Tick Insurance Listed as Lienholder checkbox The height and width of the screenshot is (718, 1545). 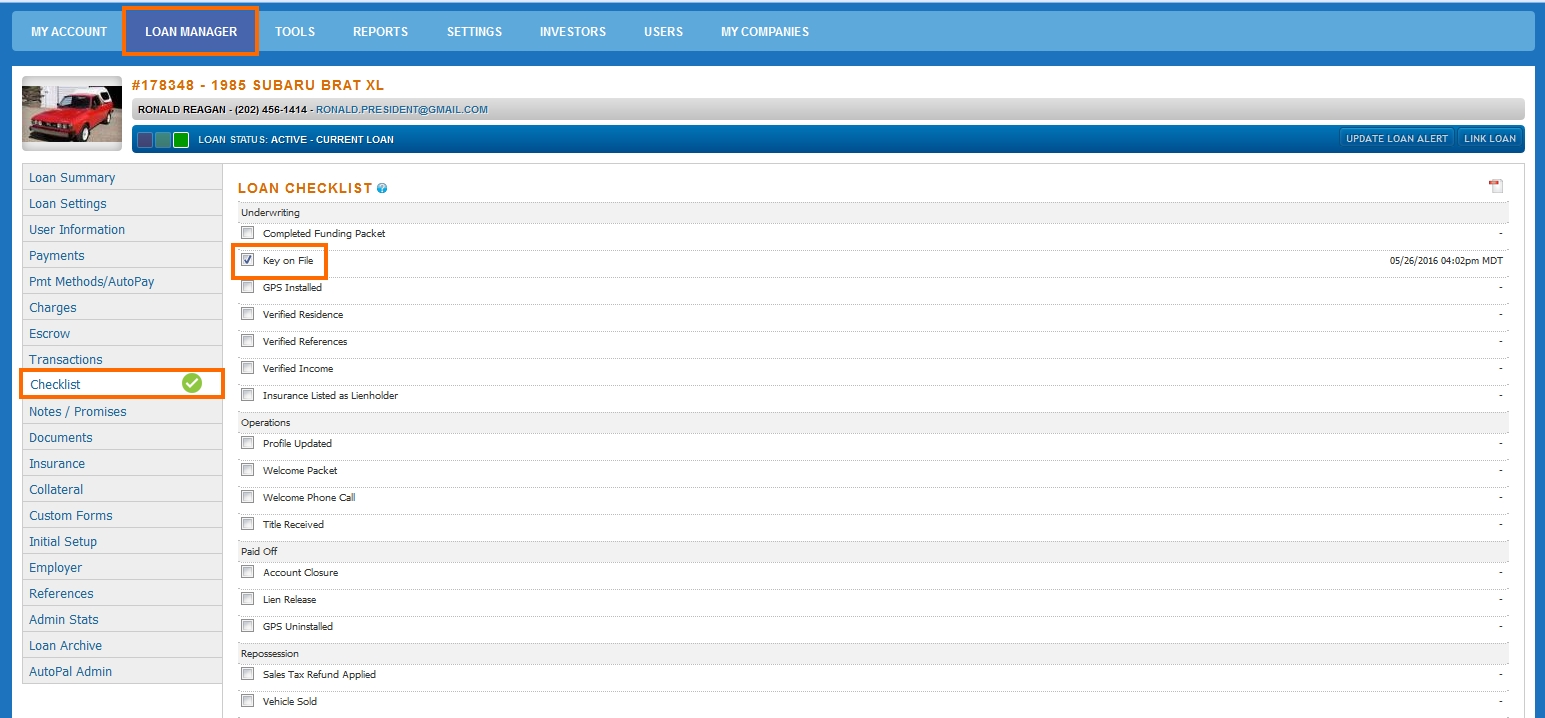[x=248, y=395]
